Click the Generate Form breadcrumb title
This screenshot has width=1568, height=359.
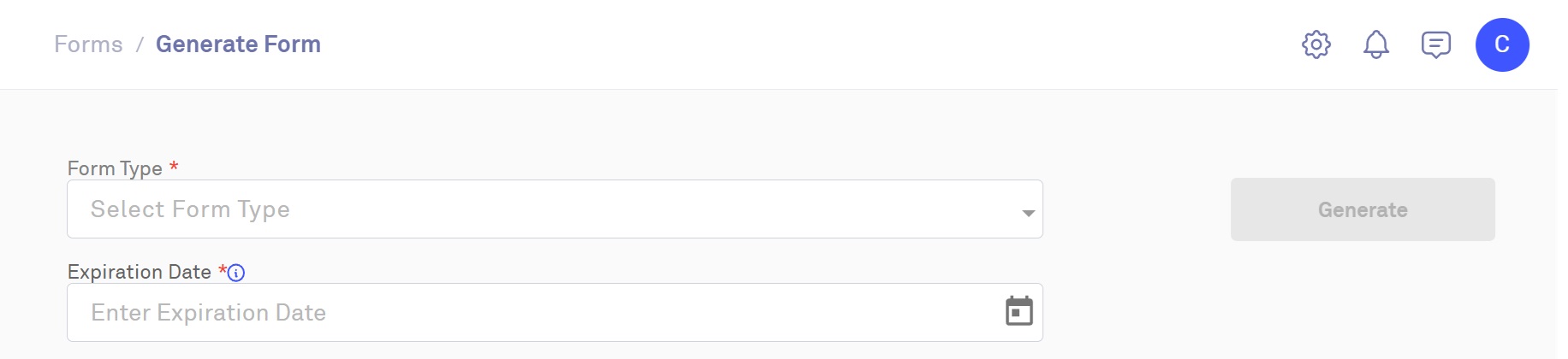pyautogui.click(x=238, y=44)
